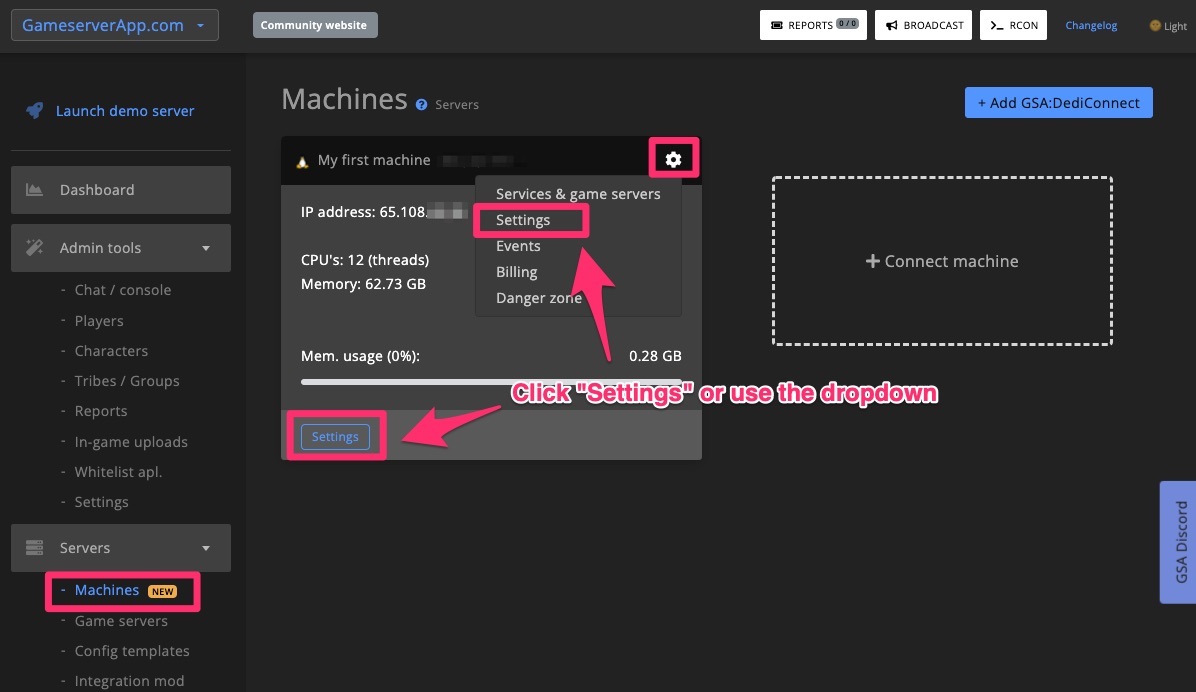
Task: Click the My first machine title
Action: pos(374,160)
